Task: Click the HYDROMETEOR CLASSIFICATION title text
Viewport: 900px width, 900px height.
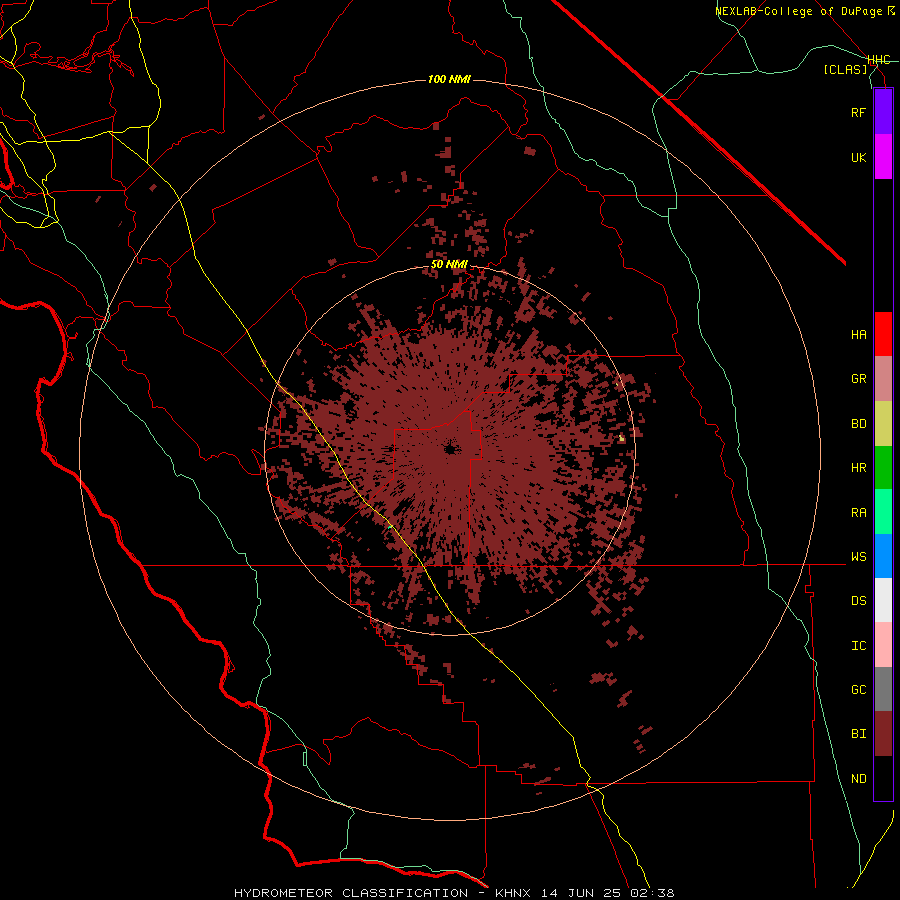Action: pyautogui.click(x=351, y=893)
